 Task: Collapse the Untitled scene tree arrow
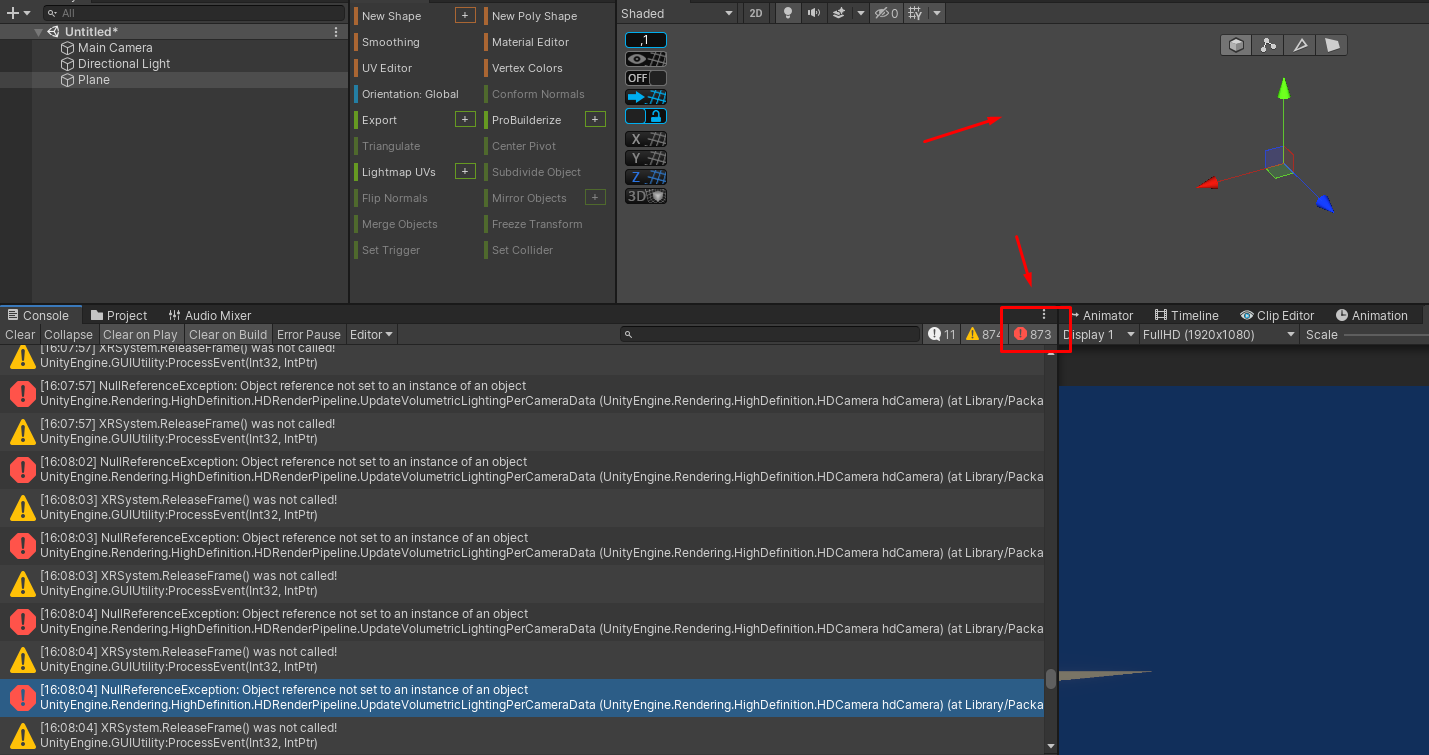[39, 32]
